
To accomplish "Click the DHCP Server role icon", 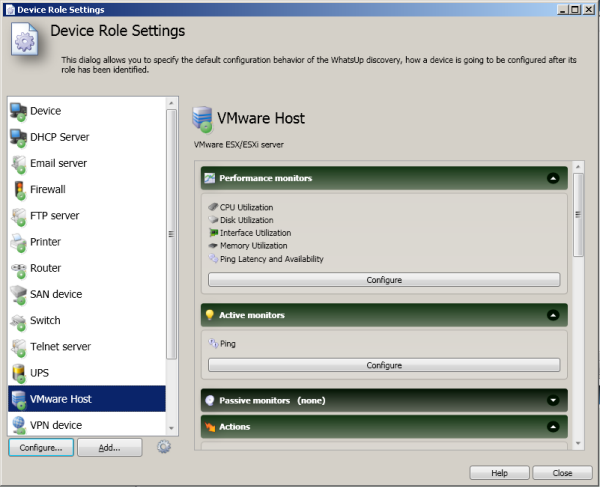I will [19, 137].
